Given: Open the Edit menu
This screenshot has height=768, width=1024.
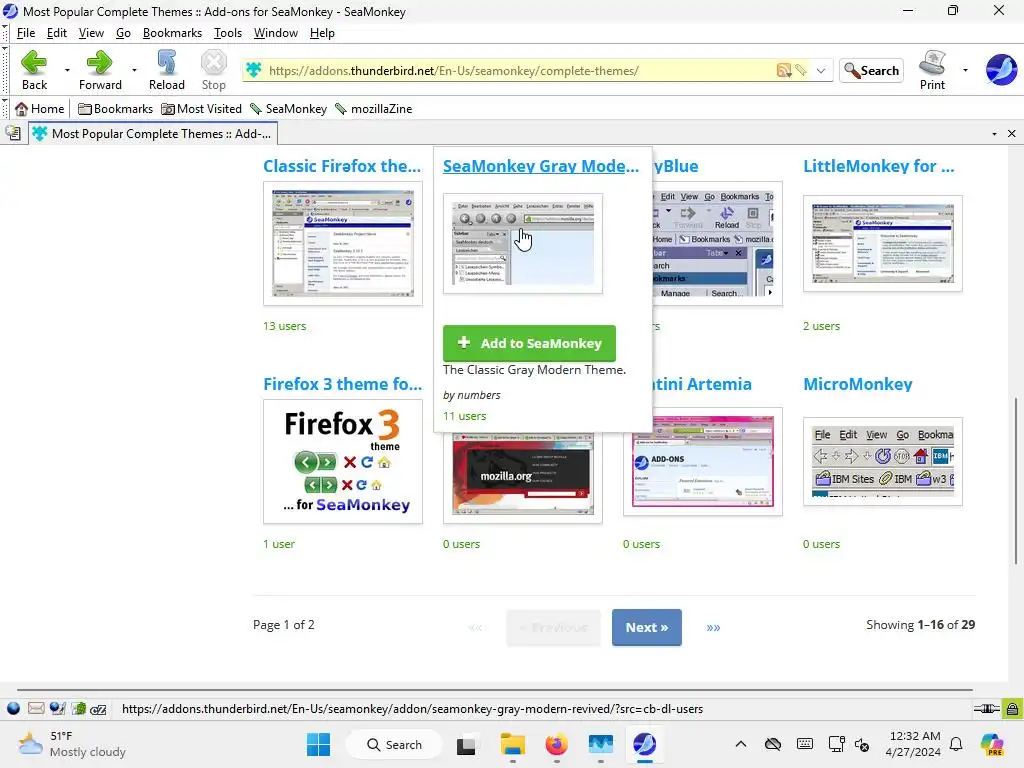Looking at the screenshot, I should [x=57, y=33].
